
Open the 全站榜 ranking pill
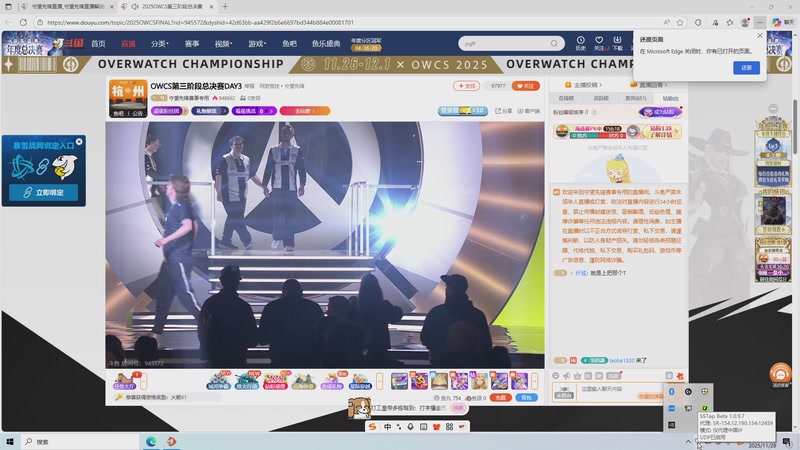(x=305, y=111)
